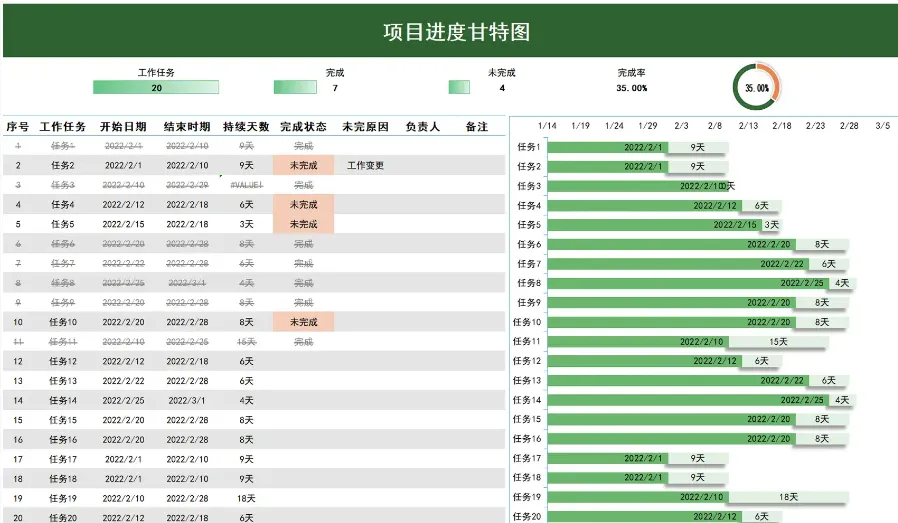898x523 pixels.
Task: Select the 2022/2/28 end date in 任务15 row
Action: coord(187,420)
